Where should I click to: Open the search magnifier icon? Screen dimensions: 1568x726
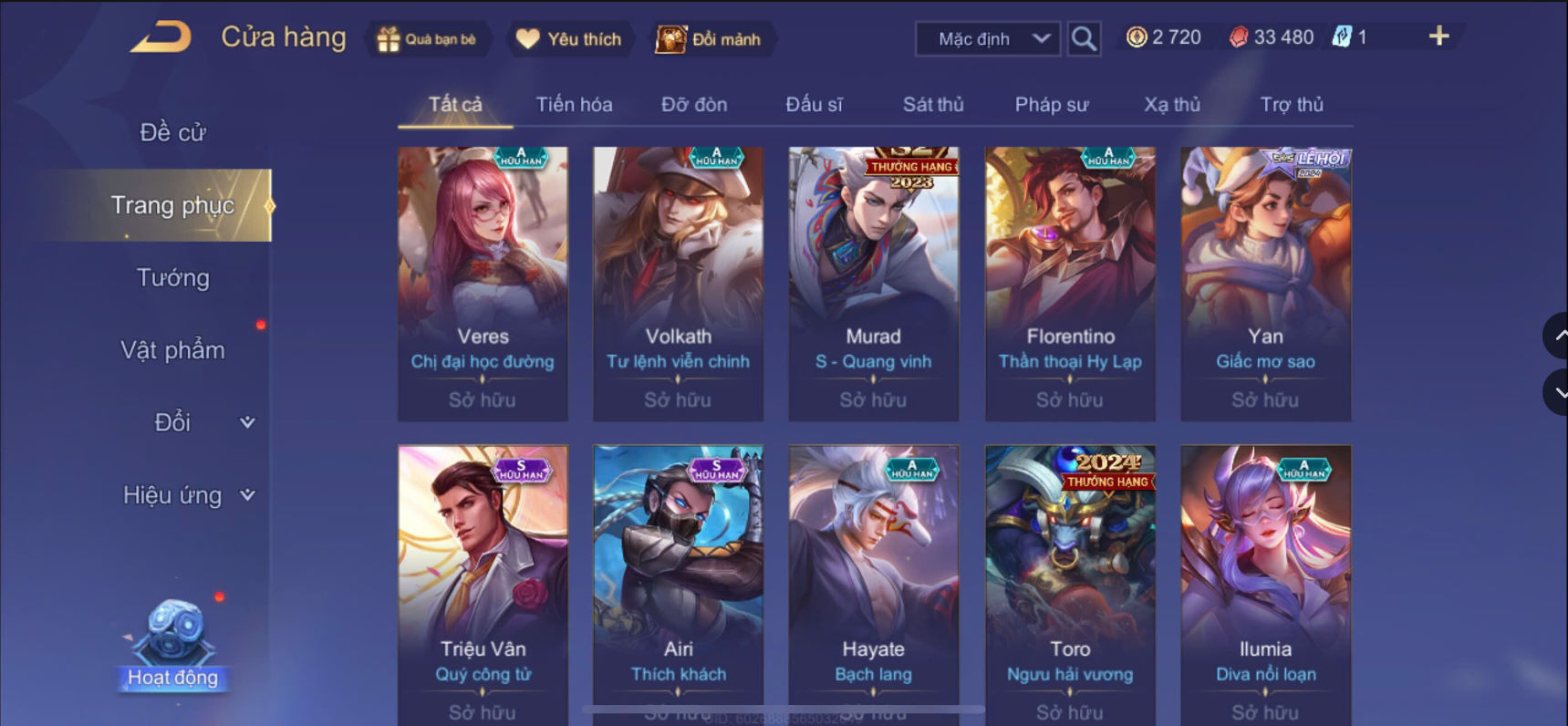(x=1084, y=38)
